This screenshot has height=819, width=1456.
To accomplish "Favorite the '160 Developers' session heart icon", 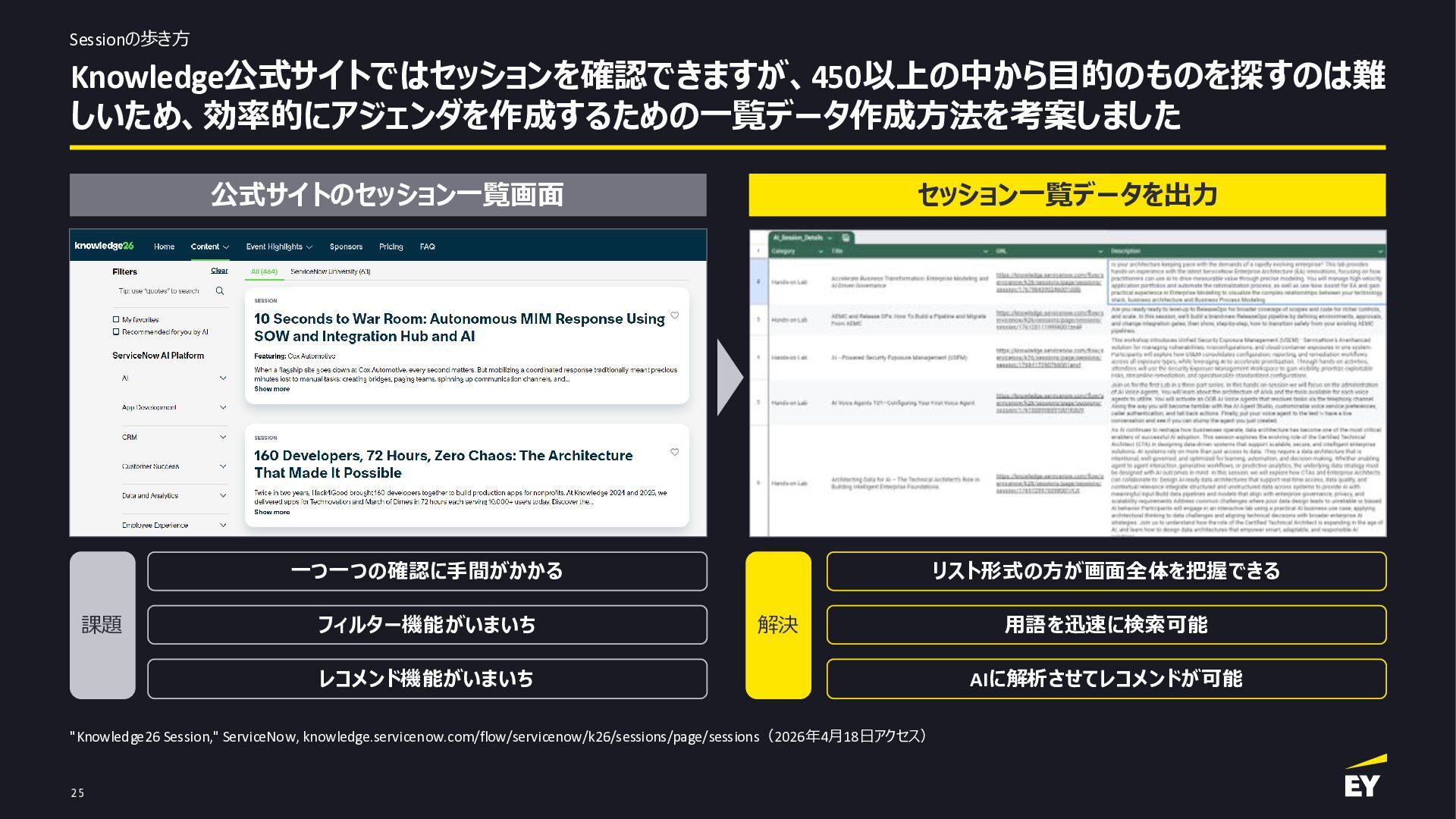I will [674, 452].
